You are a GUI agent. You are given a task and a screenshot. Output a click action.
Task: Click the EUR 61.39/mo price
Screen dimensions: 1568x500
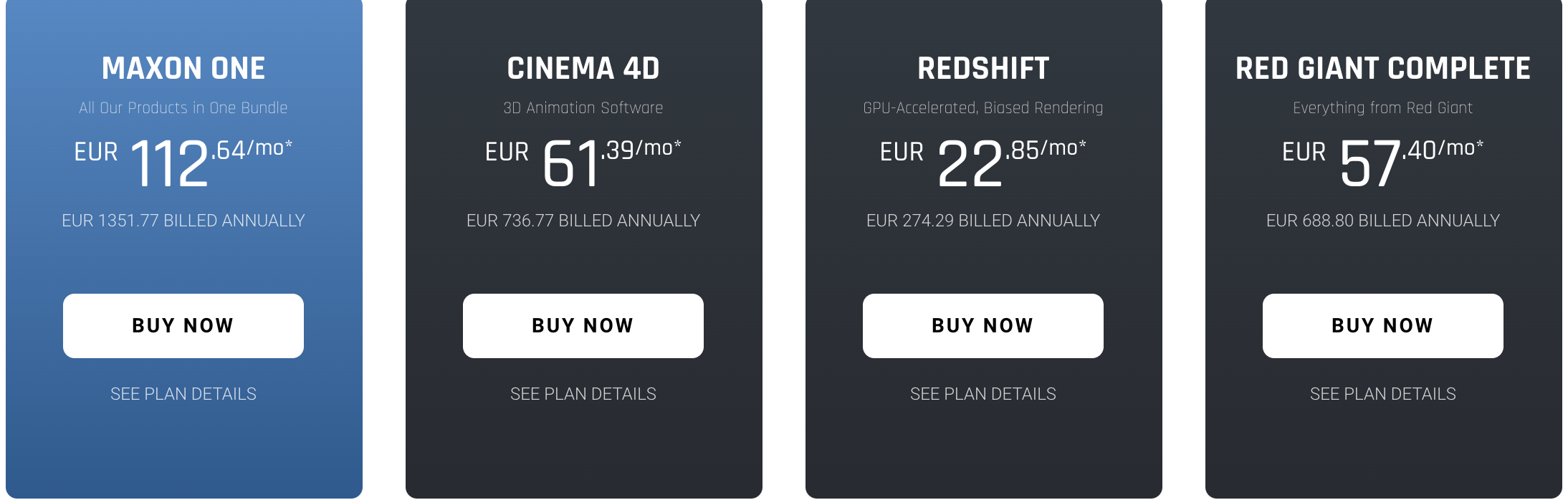[x=583, y=163]
